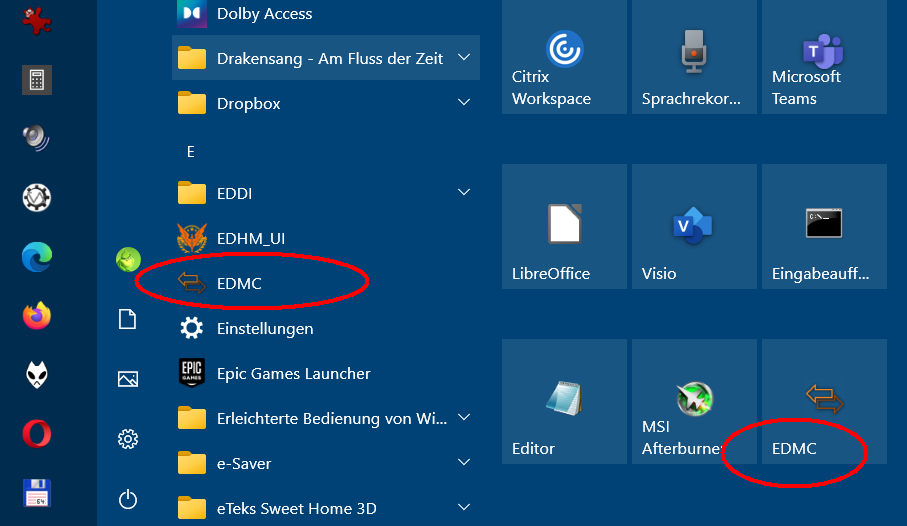Open the blue floppy disk taskbar icon
Screen dimensions: 907x526
click(x=37, y=493)
